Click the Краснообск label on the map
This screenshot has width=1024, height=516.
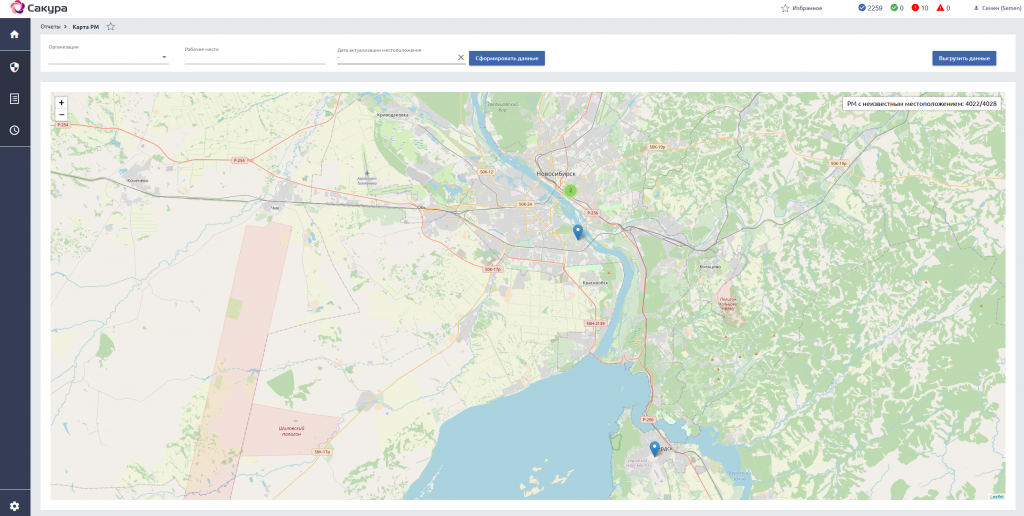595,283
